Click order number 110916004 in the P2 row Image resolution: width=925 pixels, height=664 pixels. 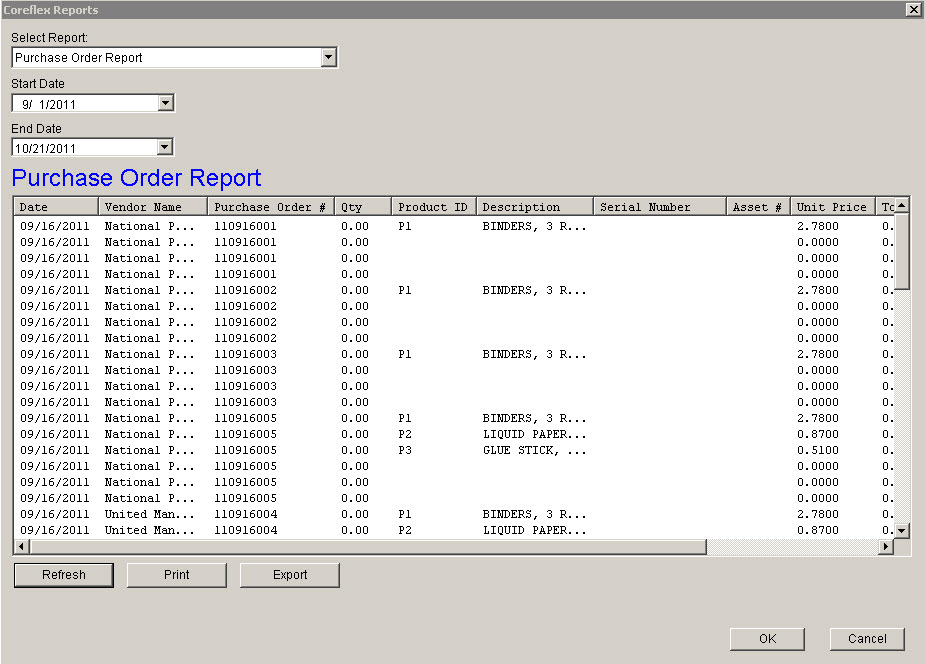(245, 530)
